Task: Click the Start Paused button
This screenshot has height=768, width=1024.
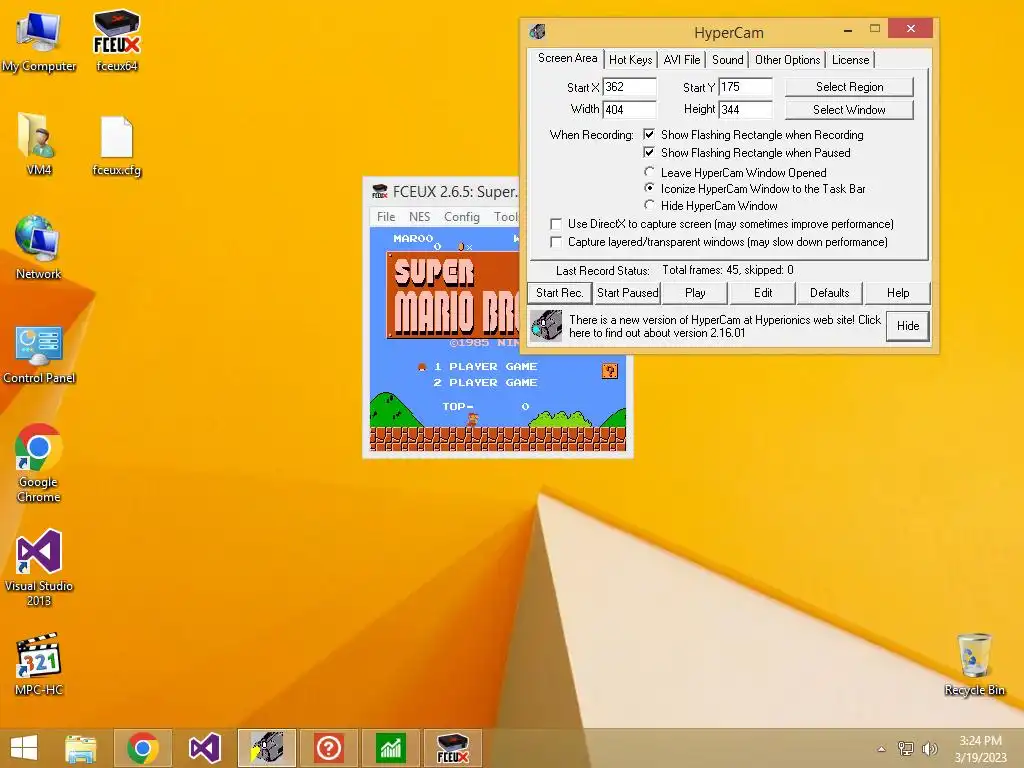Action: tap(628, 293)
